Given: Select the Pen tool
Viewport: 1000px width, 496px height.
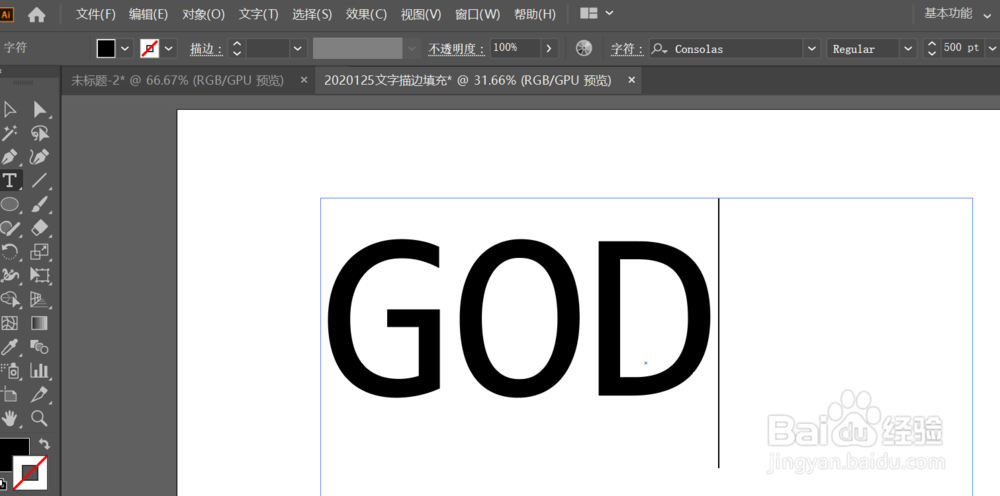Looking at the screenshot, I should coord(10,157).
